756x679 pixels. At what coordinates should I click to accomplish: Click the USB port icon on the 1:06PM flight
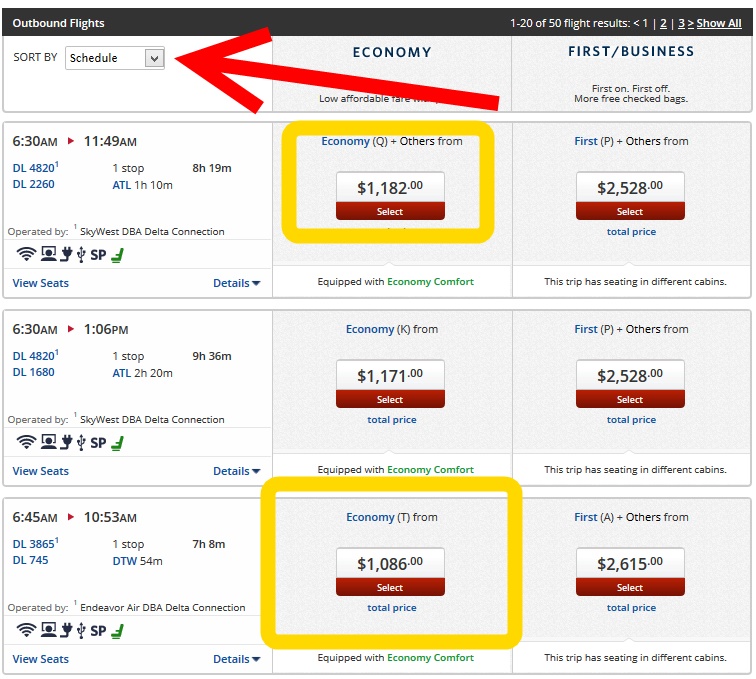point(81,443)
